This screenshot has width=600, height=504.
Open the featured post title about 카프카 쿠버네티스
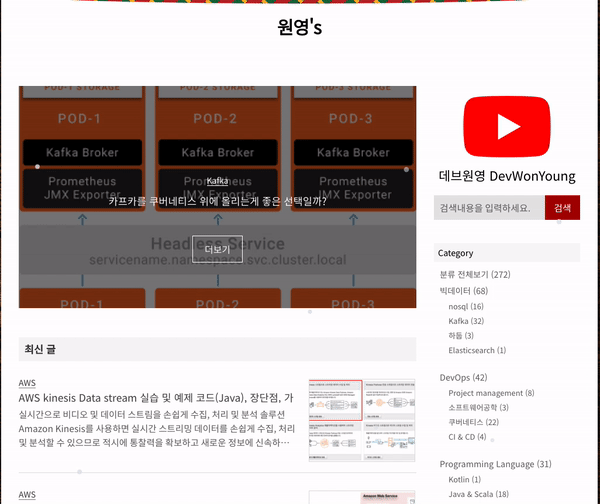pos(217,201)
